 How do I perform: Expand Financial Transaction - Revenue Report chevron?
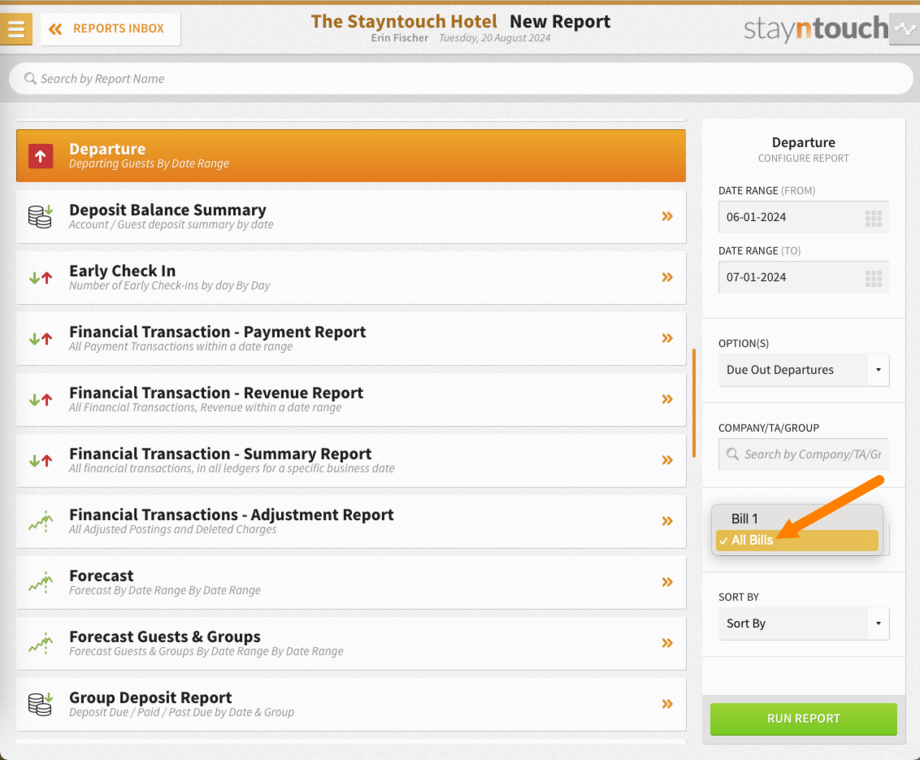667,399
